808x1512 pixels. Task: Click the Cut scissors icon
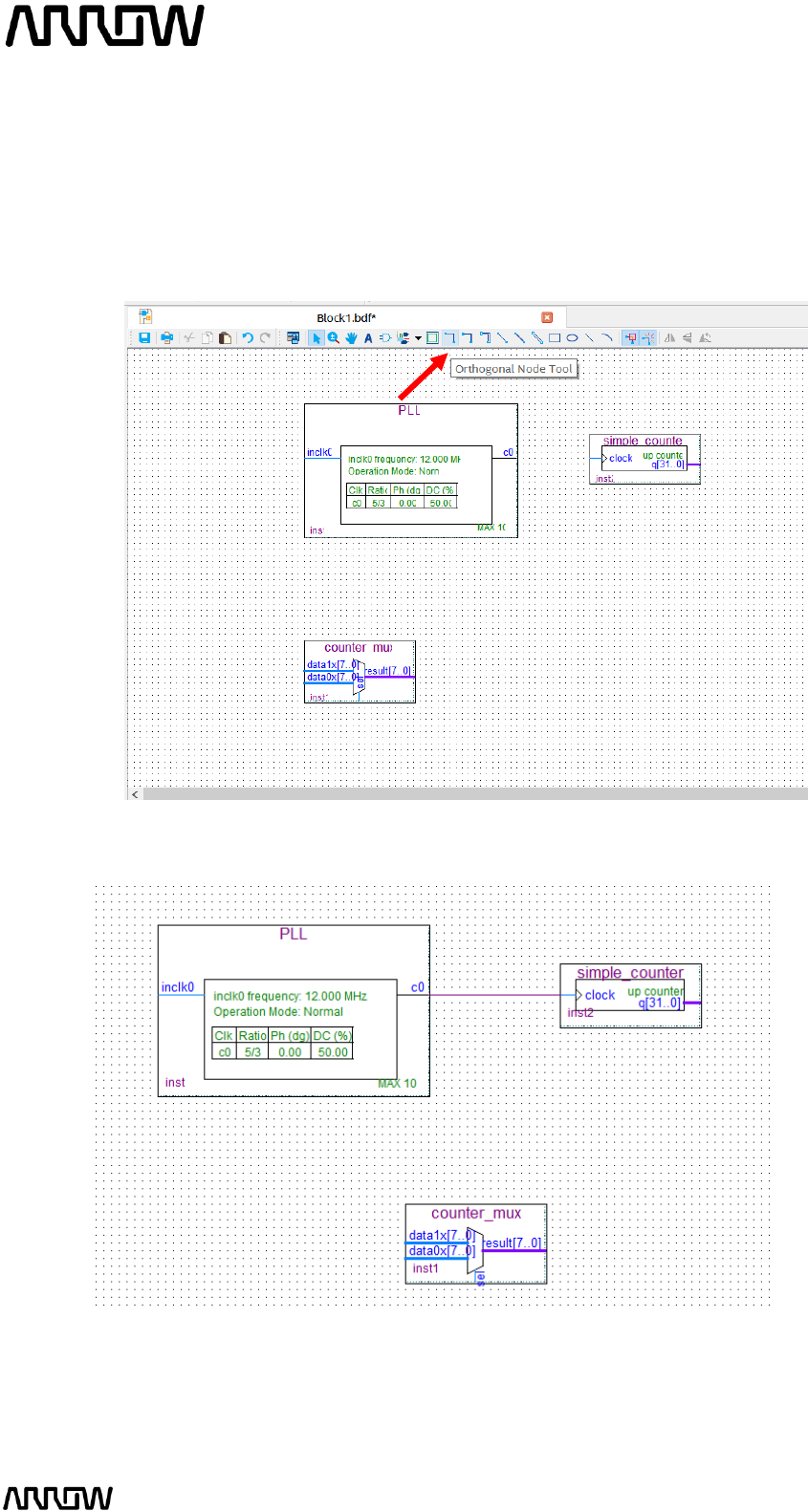tap(189, 337)
